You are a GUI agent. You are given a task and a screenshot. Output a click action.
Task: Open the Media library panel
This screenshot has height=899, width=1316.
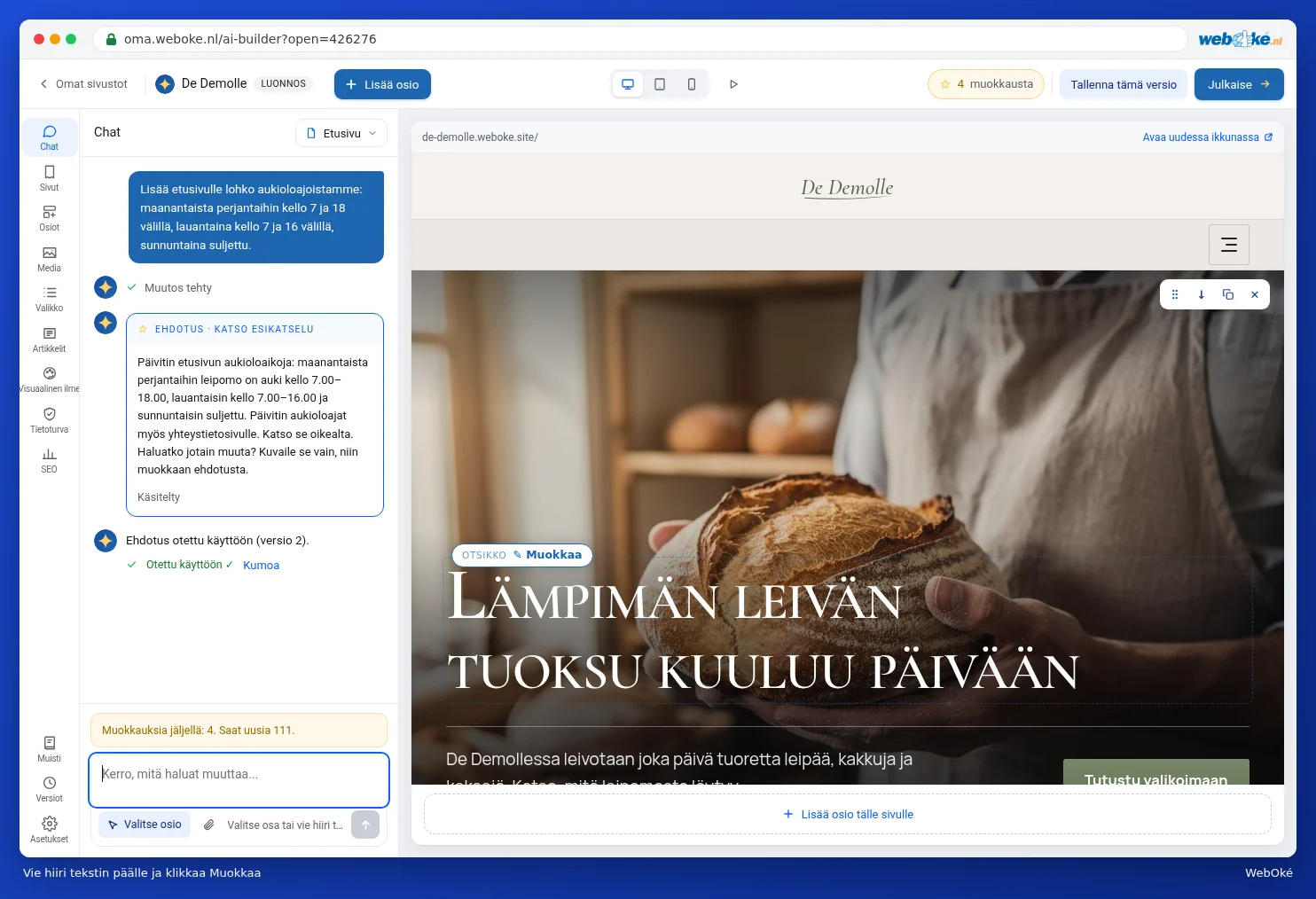pos(50,259)
